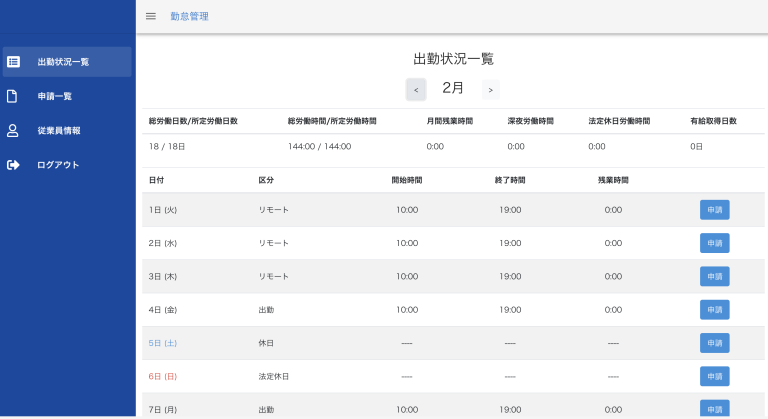Select 従業員情報 in the sidebar

point(59,130)
